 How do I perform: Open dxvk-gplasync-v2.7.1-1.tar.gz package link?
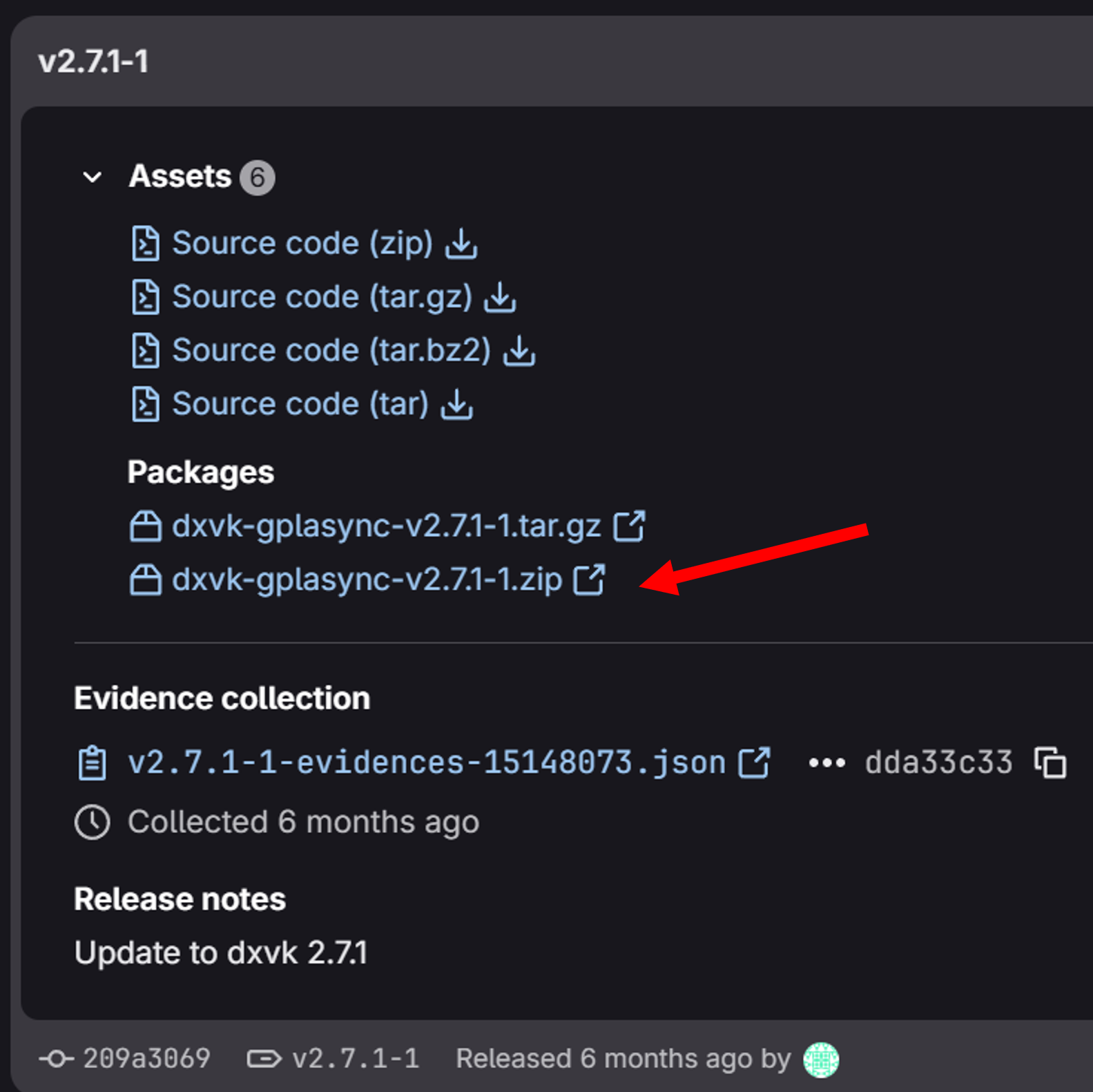(387, 526)
